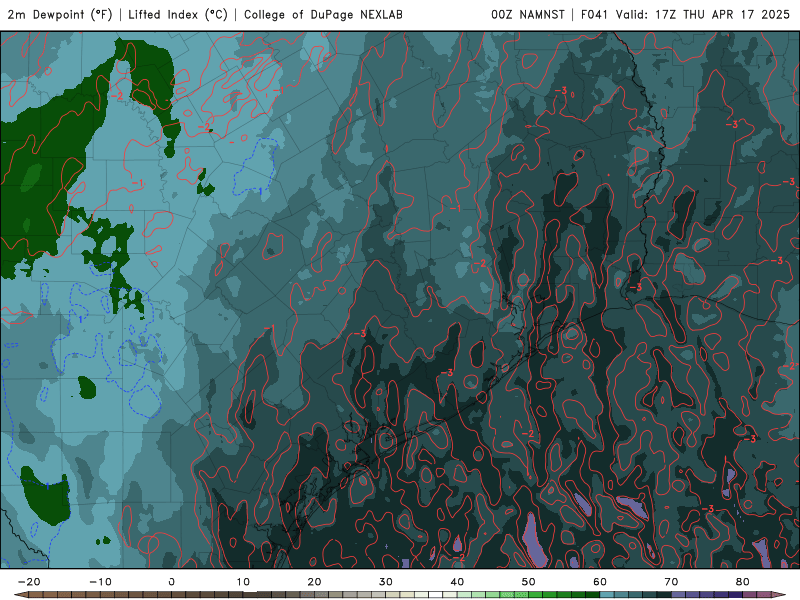Viewport: 800px width, 600px height.
Task: Click the 0 label on the color scale
Action: (172, 582)
